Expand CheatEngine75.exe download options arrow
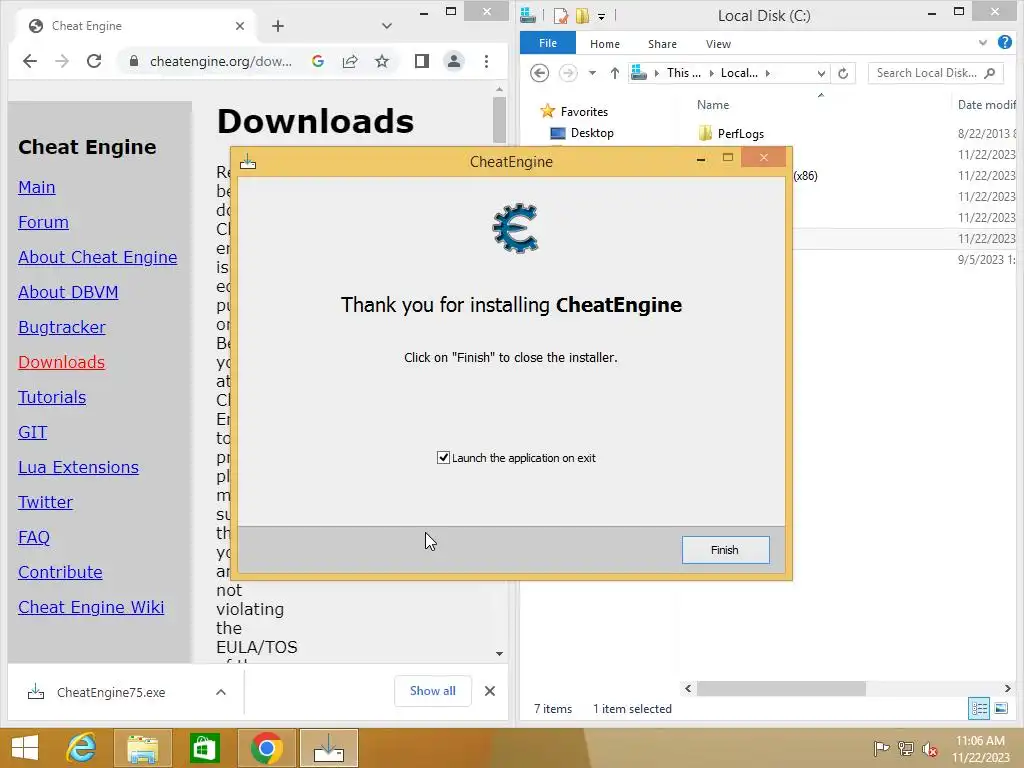 (221, 692)
